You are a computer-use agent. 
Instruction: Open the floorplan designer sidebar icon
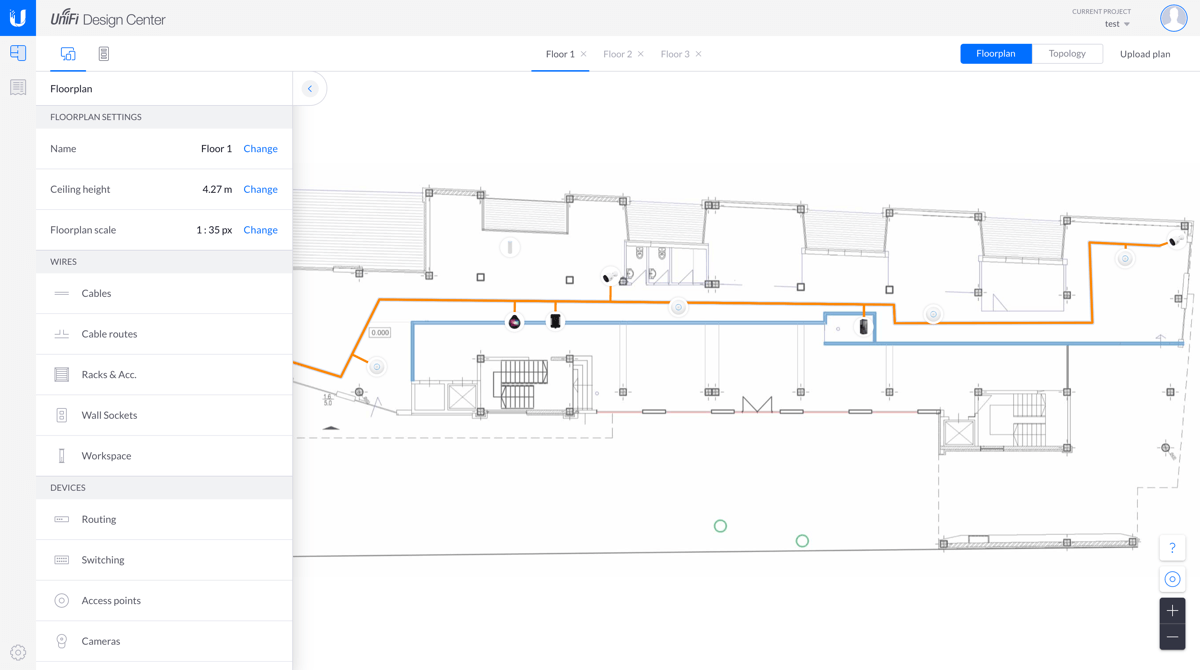tap(18, 53)
